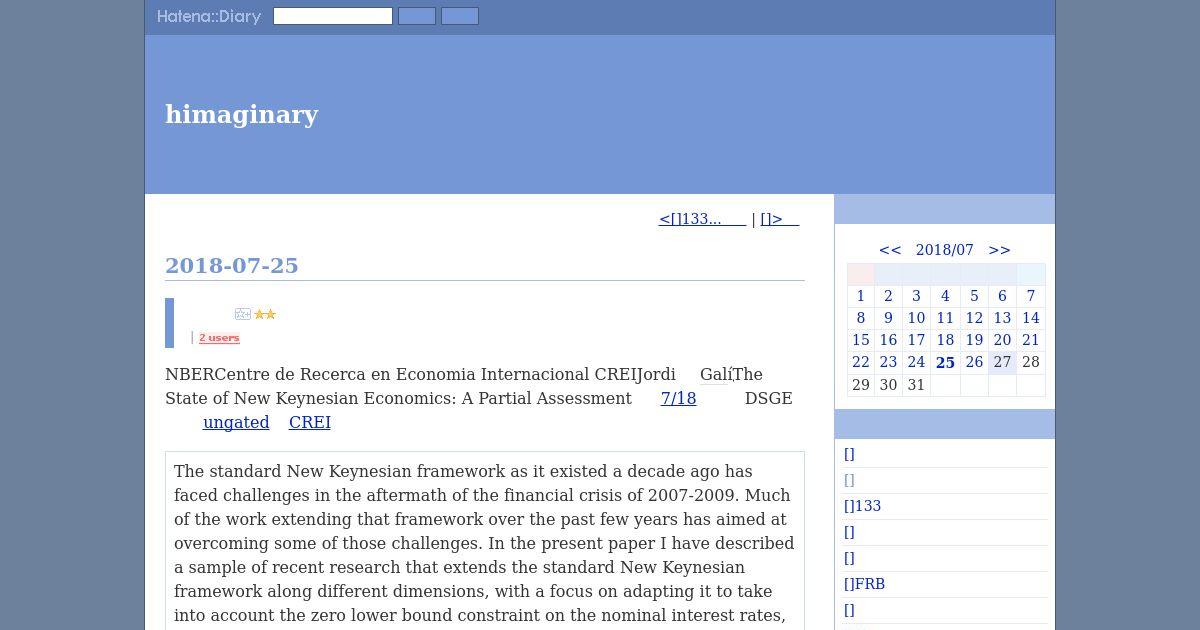
Task: Select calendar day 2
Action: pyautogui.click(x=888, y=296)
